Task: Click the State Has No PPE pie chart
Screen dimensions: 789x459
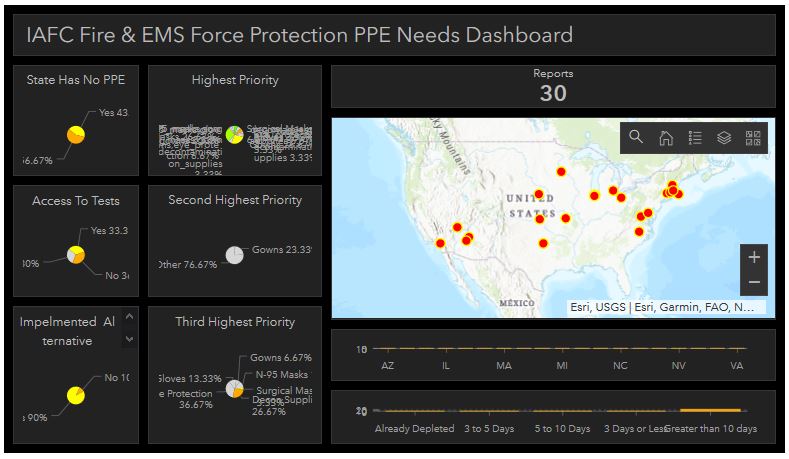Action: pyautogui.click(x=76, y=135)
